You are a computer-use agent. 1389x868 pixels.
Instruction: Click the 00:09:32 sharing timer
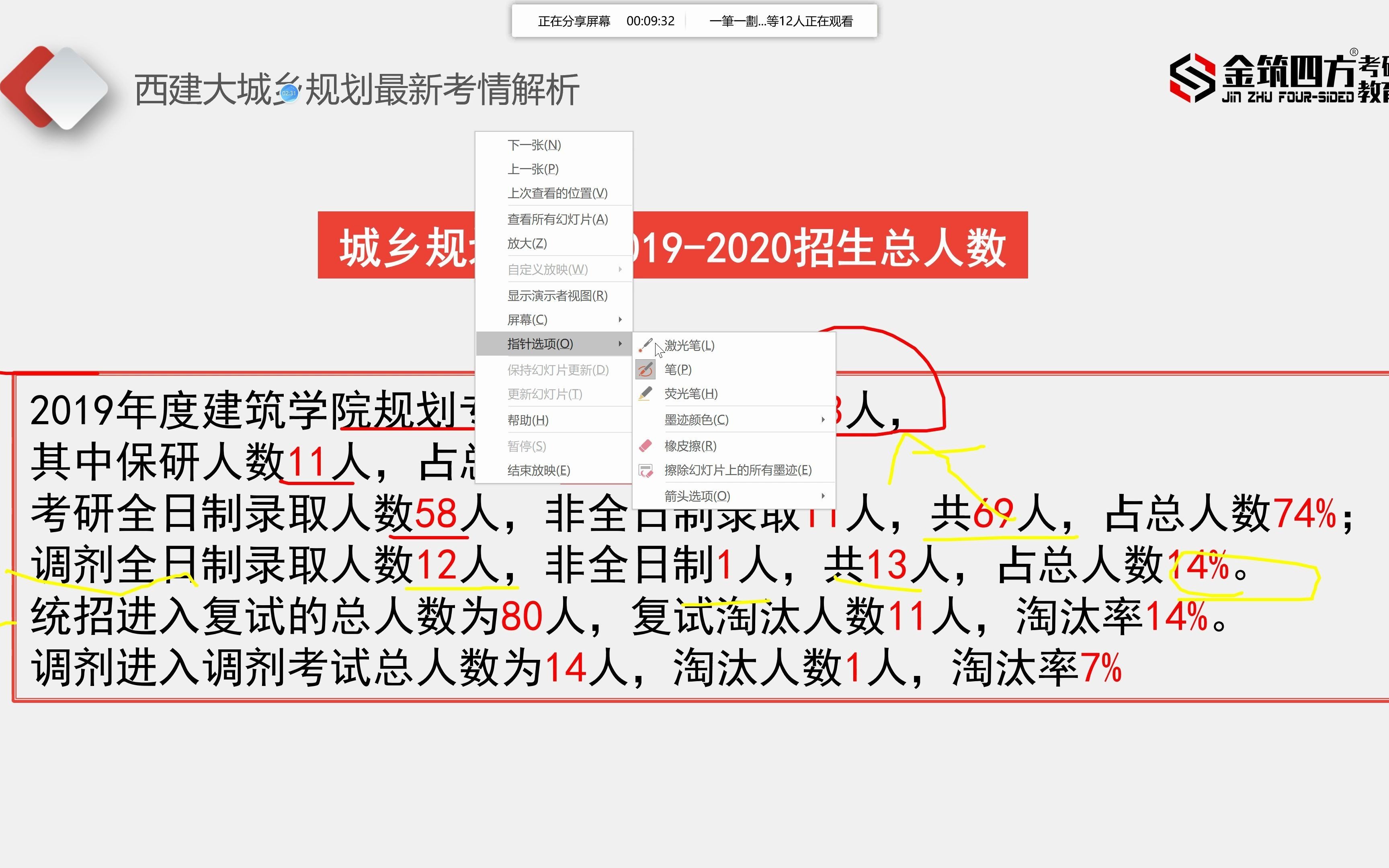click(x=650, y=21)
